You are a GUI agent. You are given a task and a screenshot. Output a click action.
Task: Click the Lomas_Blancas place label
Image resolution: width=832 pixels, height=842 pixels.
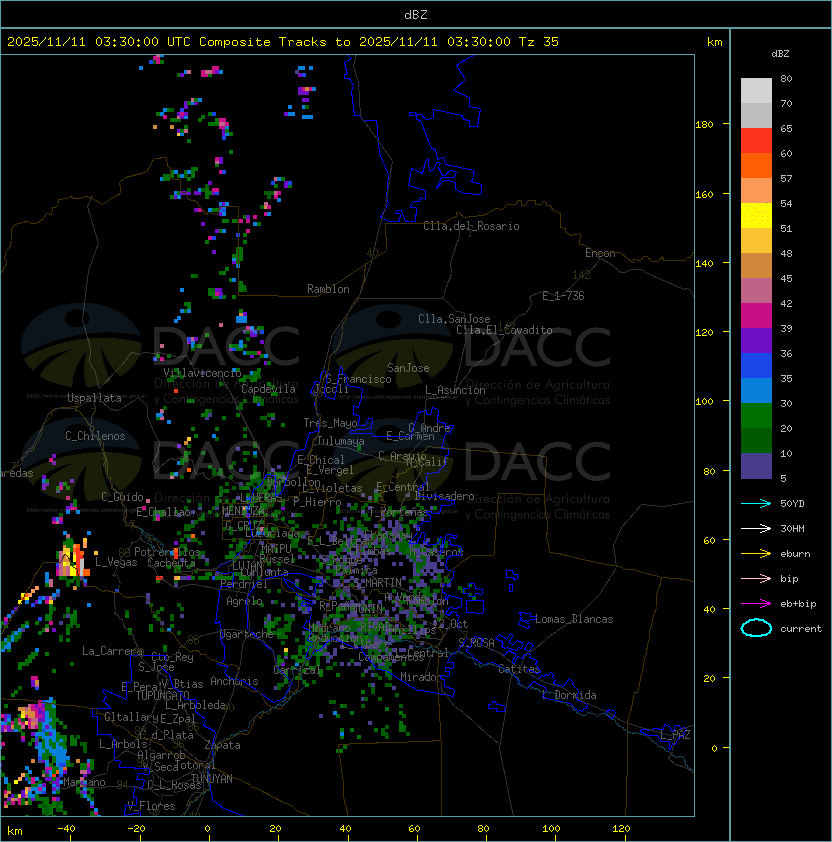(x=574, y=619)
